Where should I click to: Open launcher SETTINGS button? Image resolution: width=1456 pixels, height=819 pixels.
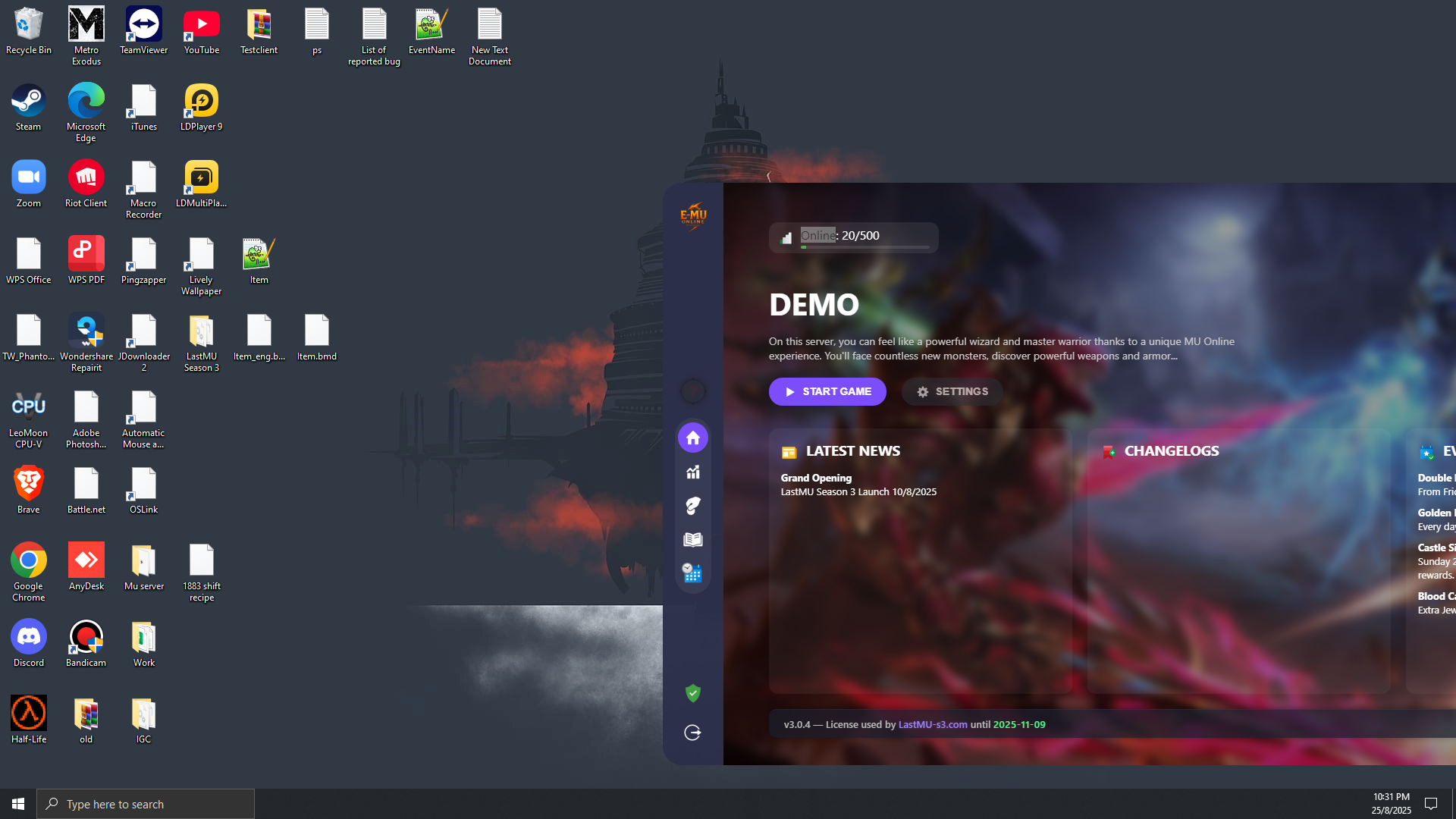point(952,391)
